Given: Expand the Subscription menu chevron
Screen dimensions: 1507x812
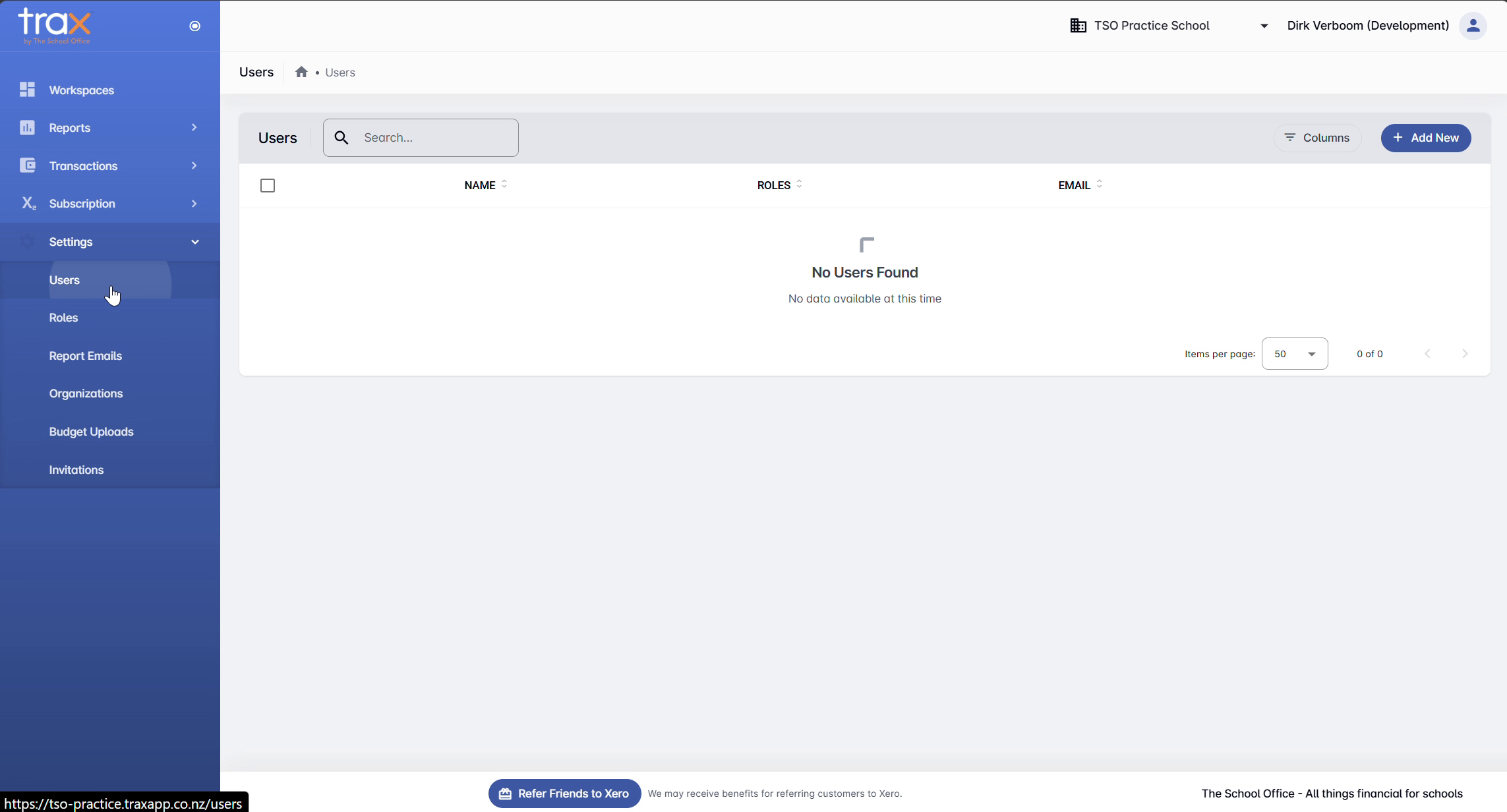Looking at the screenshot, I should [194, 203].
